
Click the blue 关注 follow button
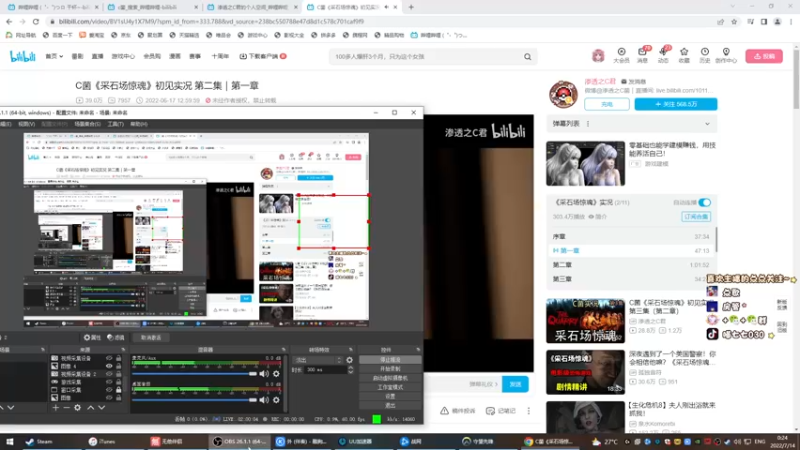(x=676, y=104)
